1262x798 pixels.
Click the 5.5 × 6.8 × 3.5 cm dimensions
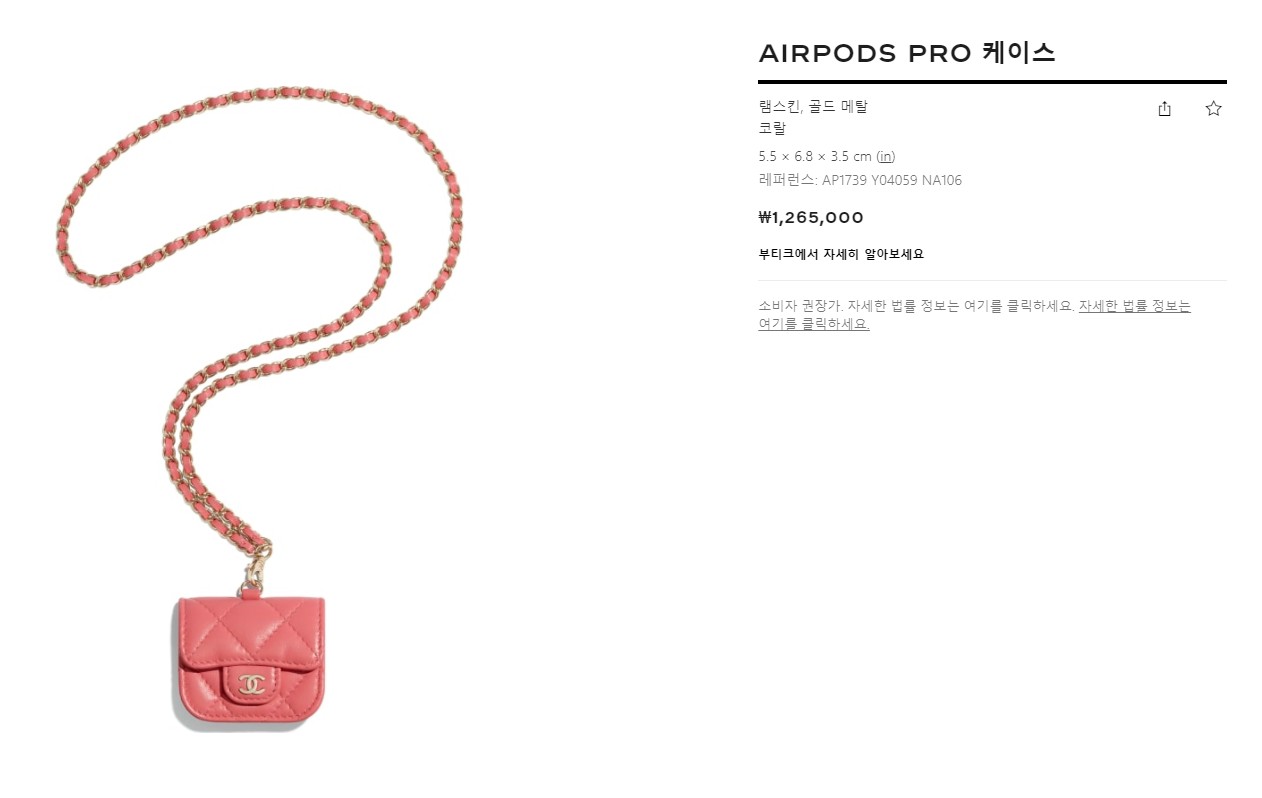click(x=815, y=156)
